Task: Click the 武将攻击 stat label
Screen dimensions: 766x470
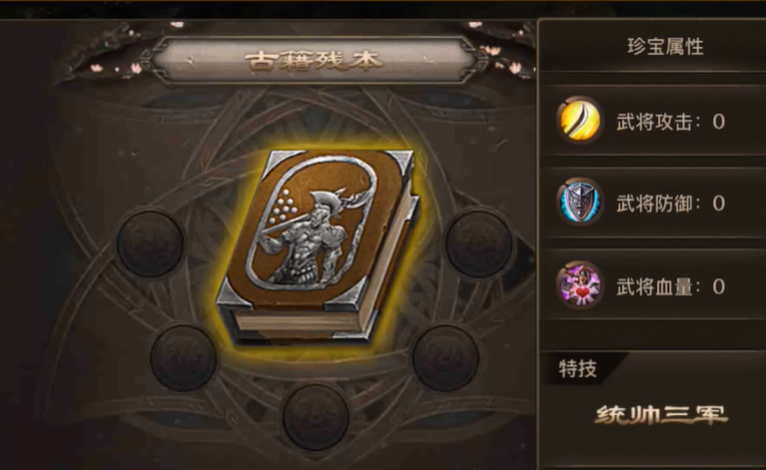Action: point(655,122)
